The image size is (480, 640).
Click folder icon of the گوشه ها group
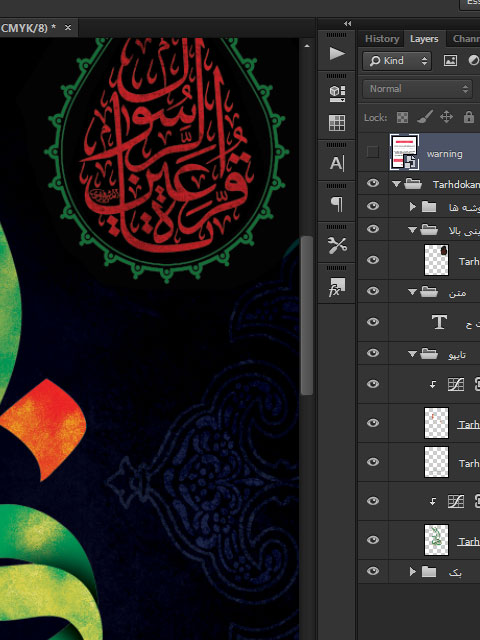click(429, 207)
